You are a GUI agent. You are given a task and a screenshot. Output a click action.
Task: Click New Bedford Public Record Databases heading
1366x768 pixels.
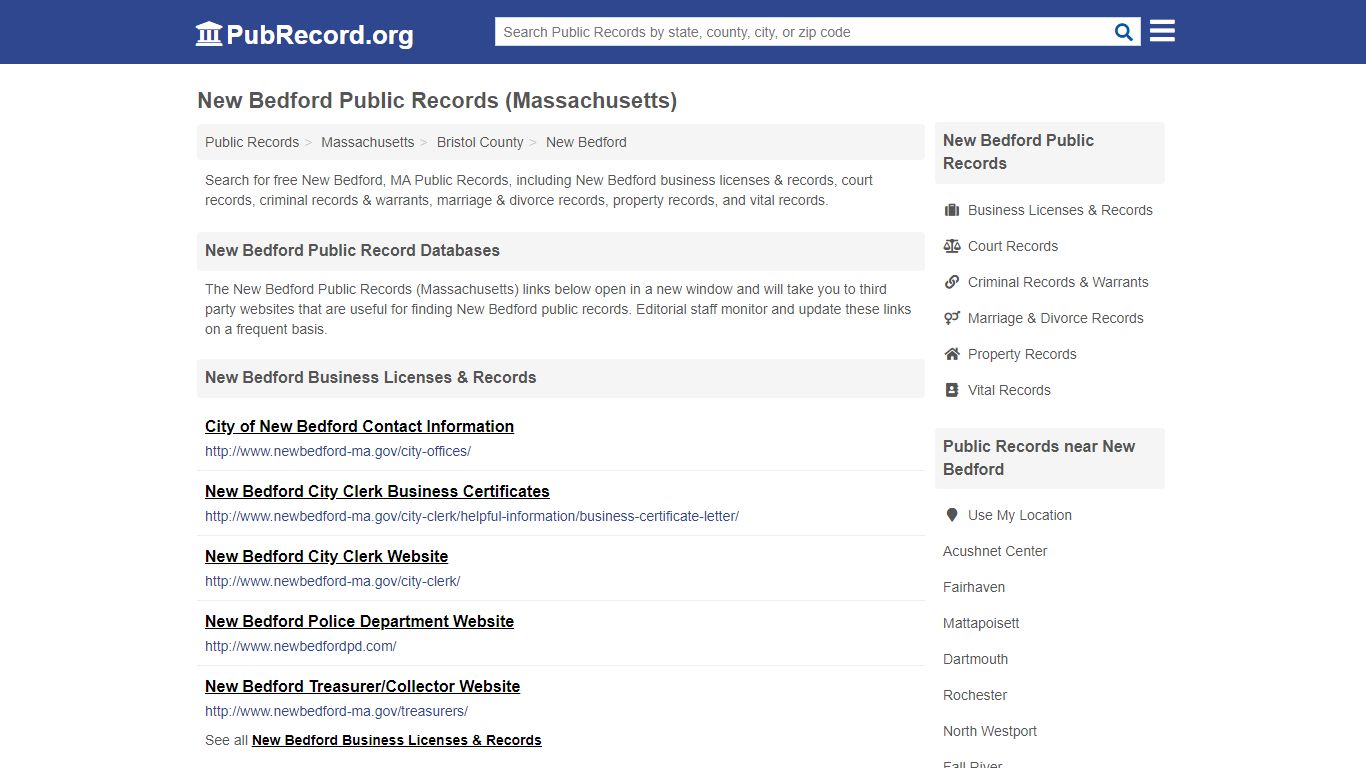[352, 251]
